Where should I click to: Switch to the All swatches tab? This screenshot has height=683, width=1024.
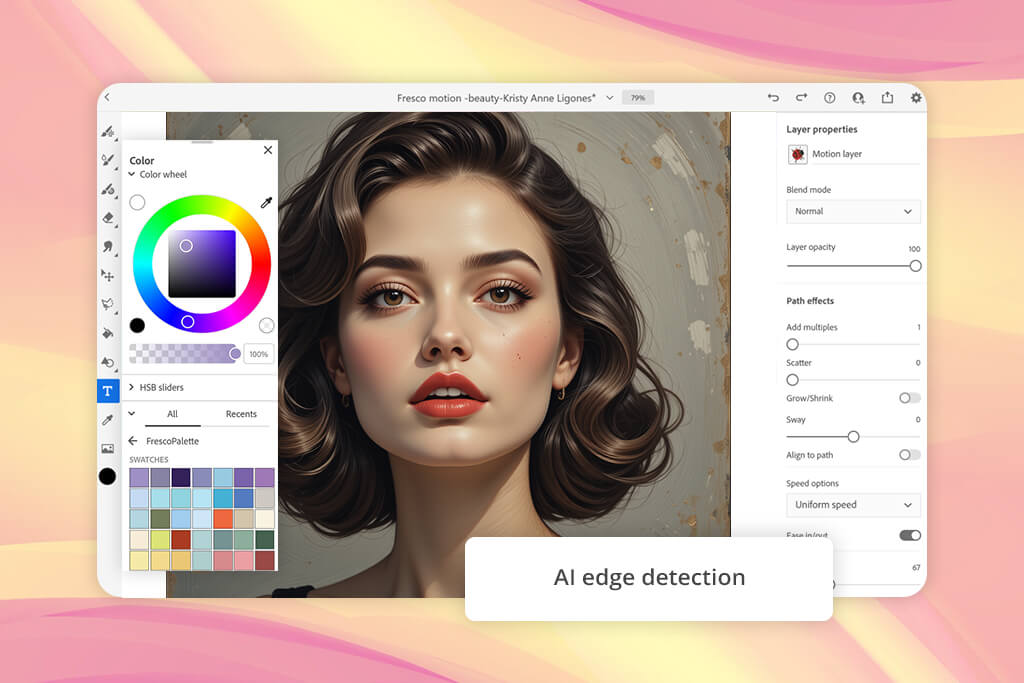(x=172, y=414)
